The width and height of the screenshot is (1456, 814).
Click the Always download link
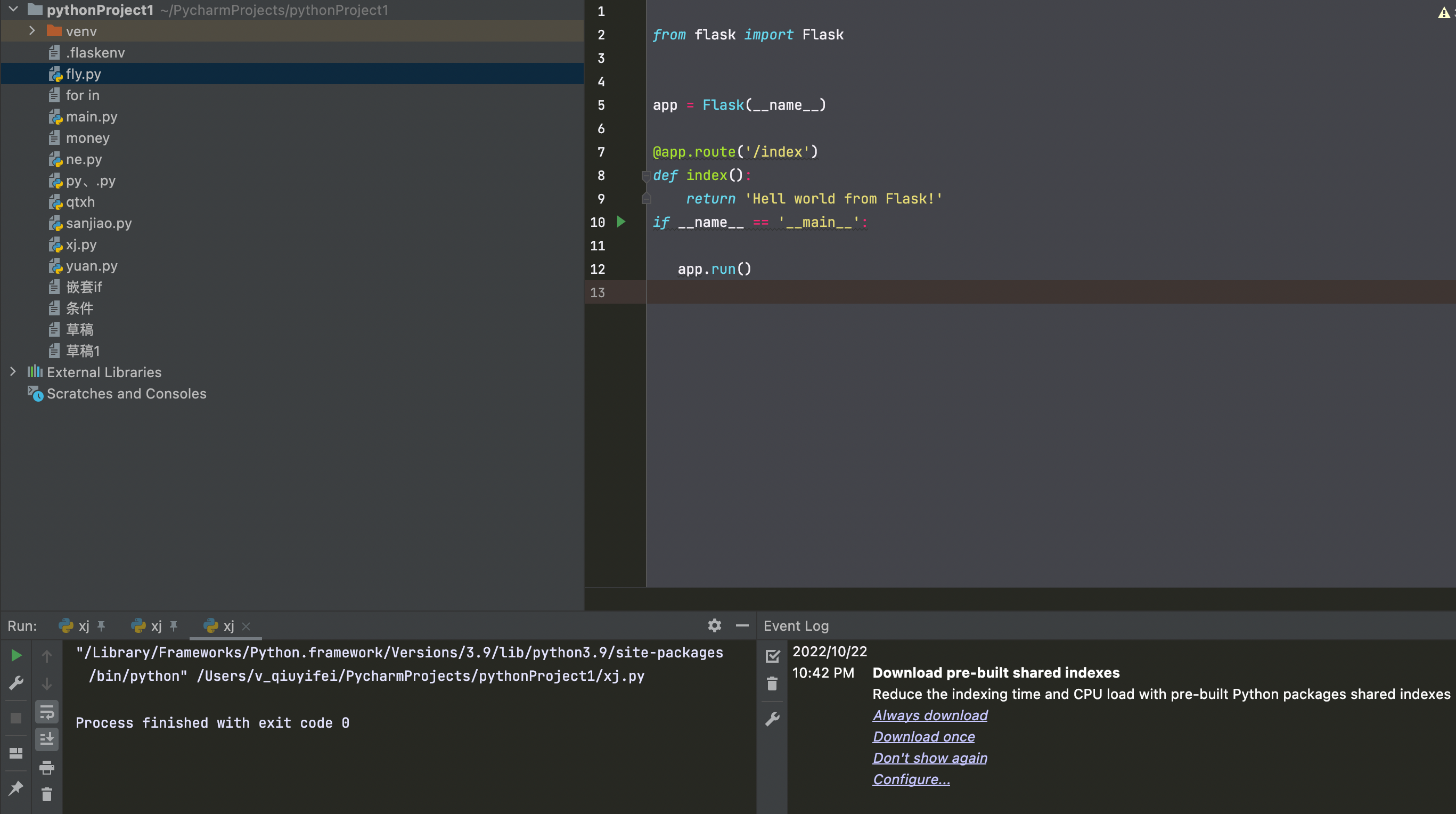click(x=930, y=715)
